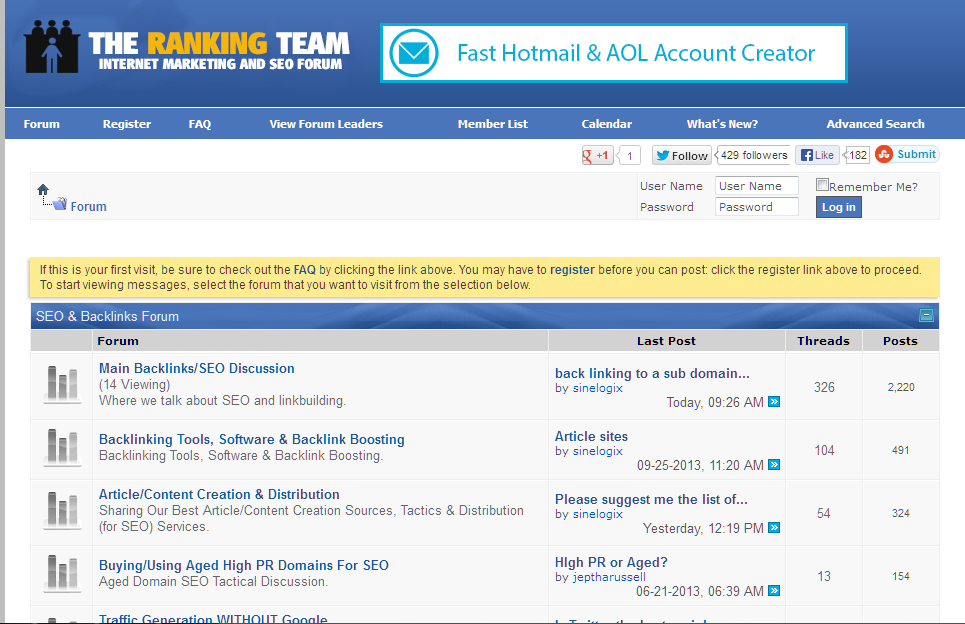Click the Facebook like count 182
This screenshot has height=624, width=965.
point(857,155)
